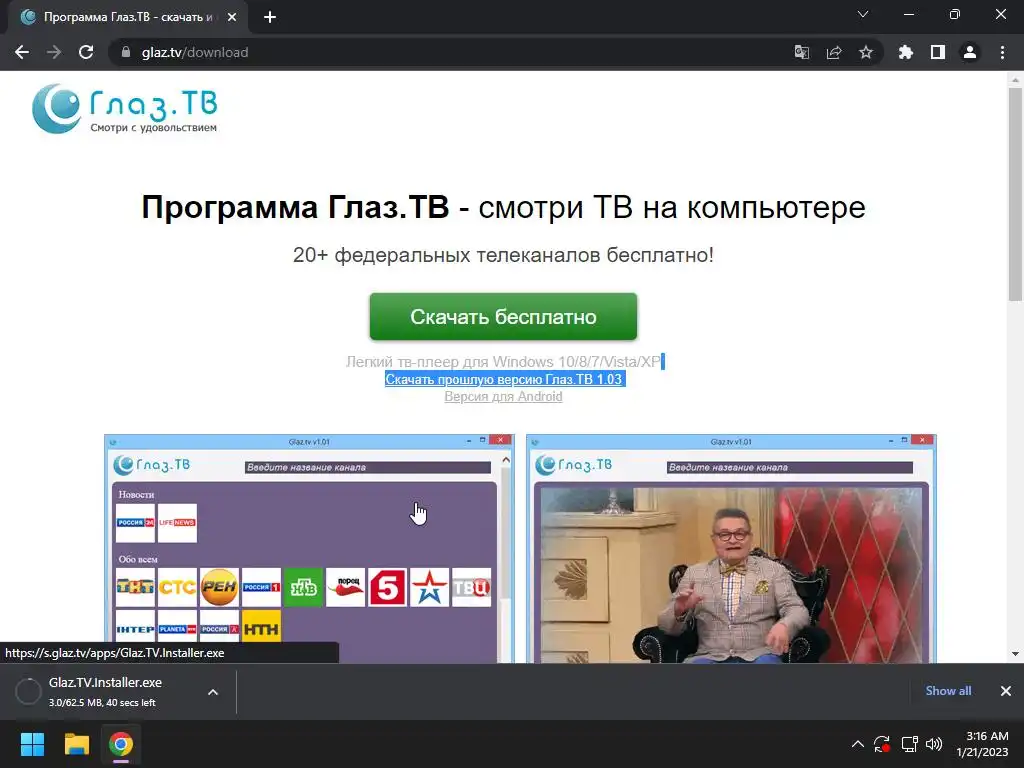Viewport: 1024px width, 768px height.
Task: Click the yellow НТН channel icon
Action: click(x=261, y=628)
